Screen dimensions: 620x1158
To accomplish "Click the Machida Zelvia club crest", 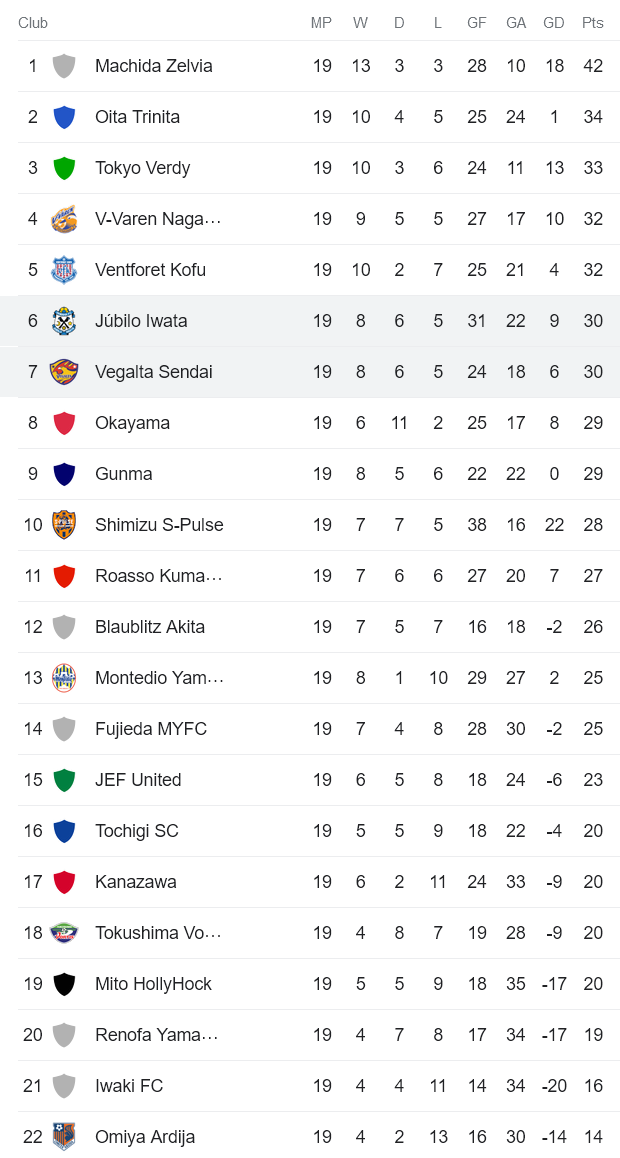I will [64, 66].
